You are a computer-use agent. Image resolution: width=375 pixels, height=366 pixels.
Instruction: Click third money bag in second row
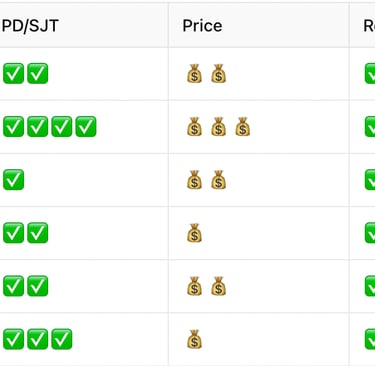point(243,127)
